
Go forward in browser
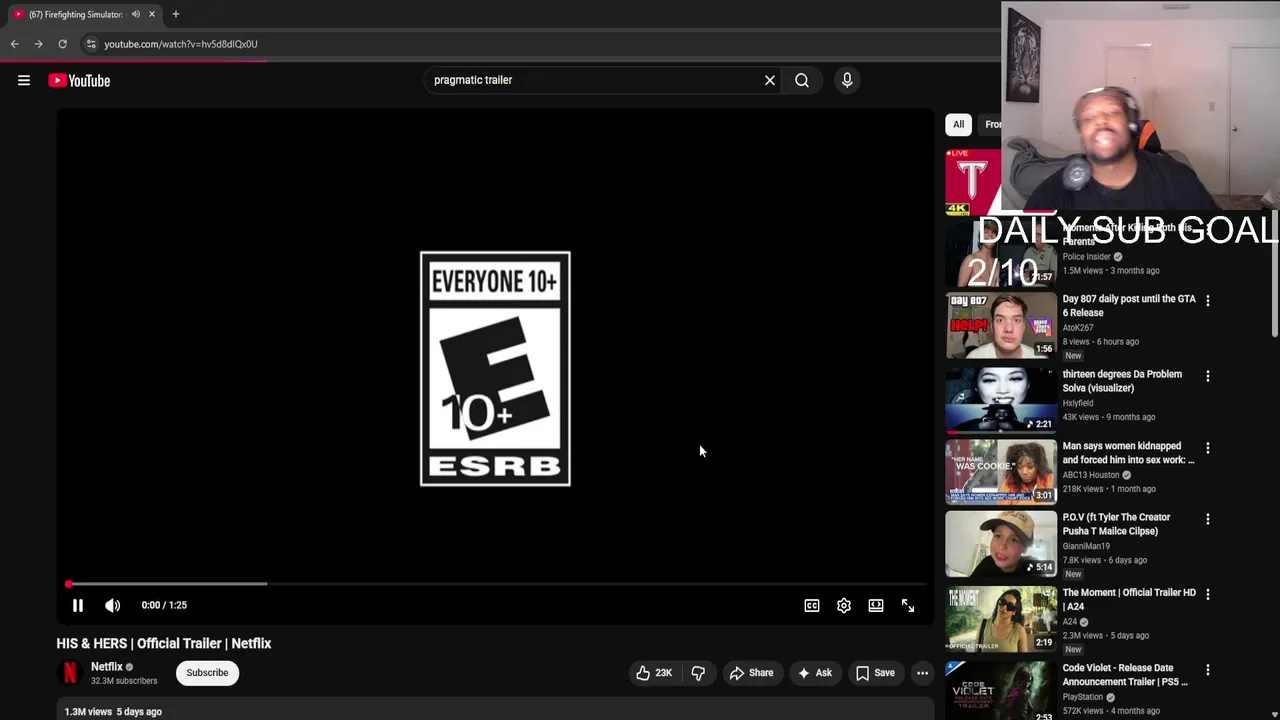click(x=38, y=44)
